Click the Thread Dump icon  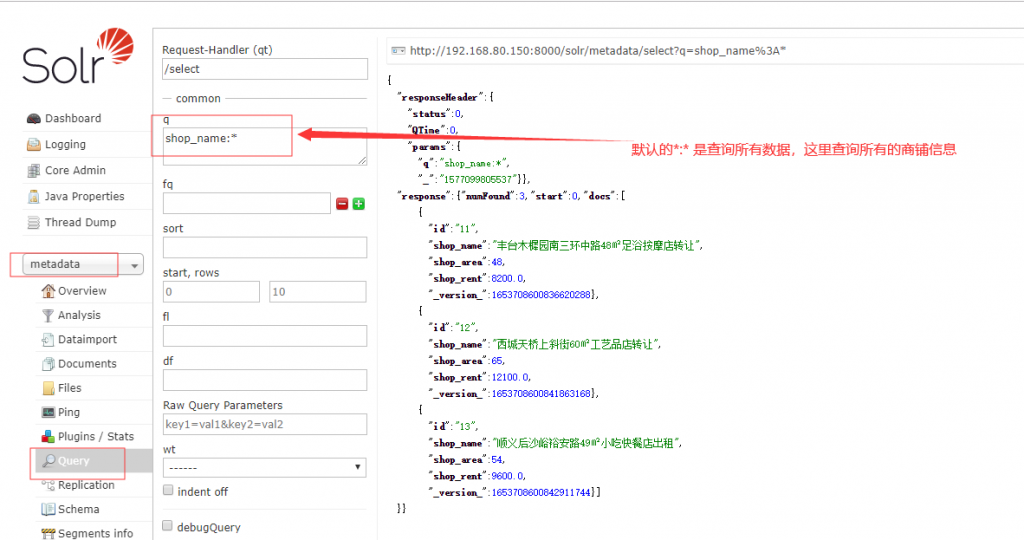click(x=33, y=223)
